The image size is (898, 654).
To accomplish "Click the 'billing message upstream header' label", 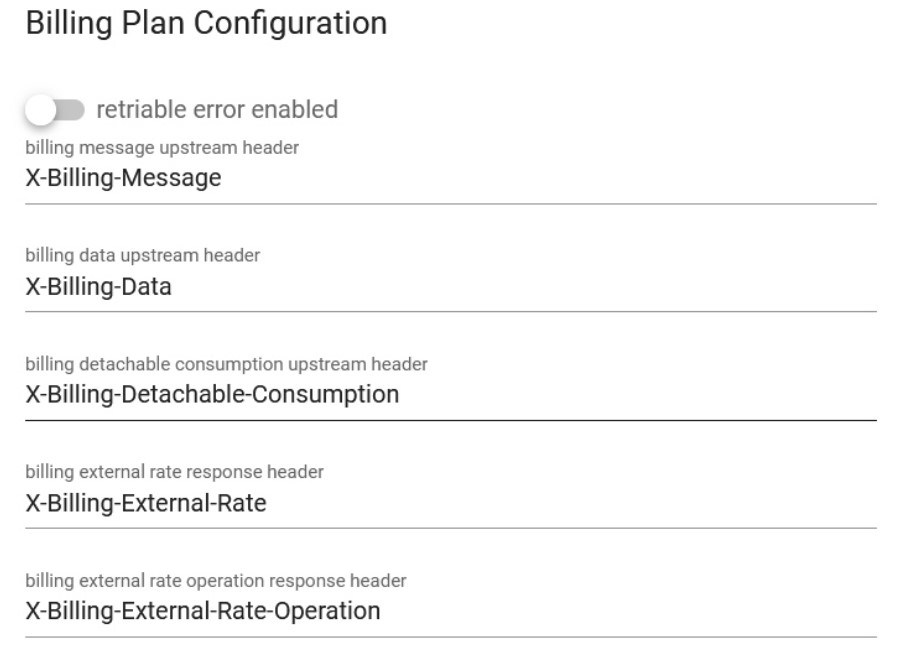I will [x=162, y=148].
